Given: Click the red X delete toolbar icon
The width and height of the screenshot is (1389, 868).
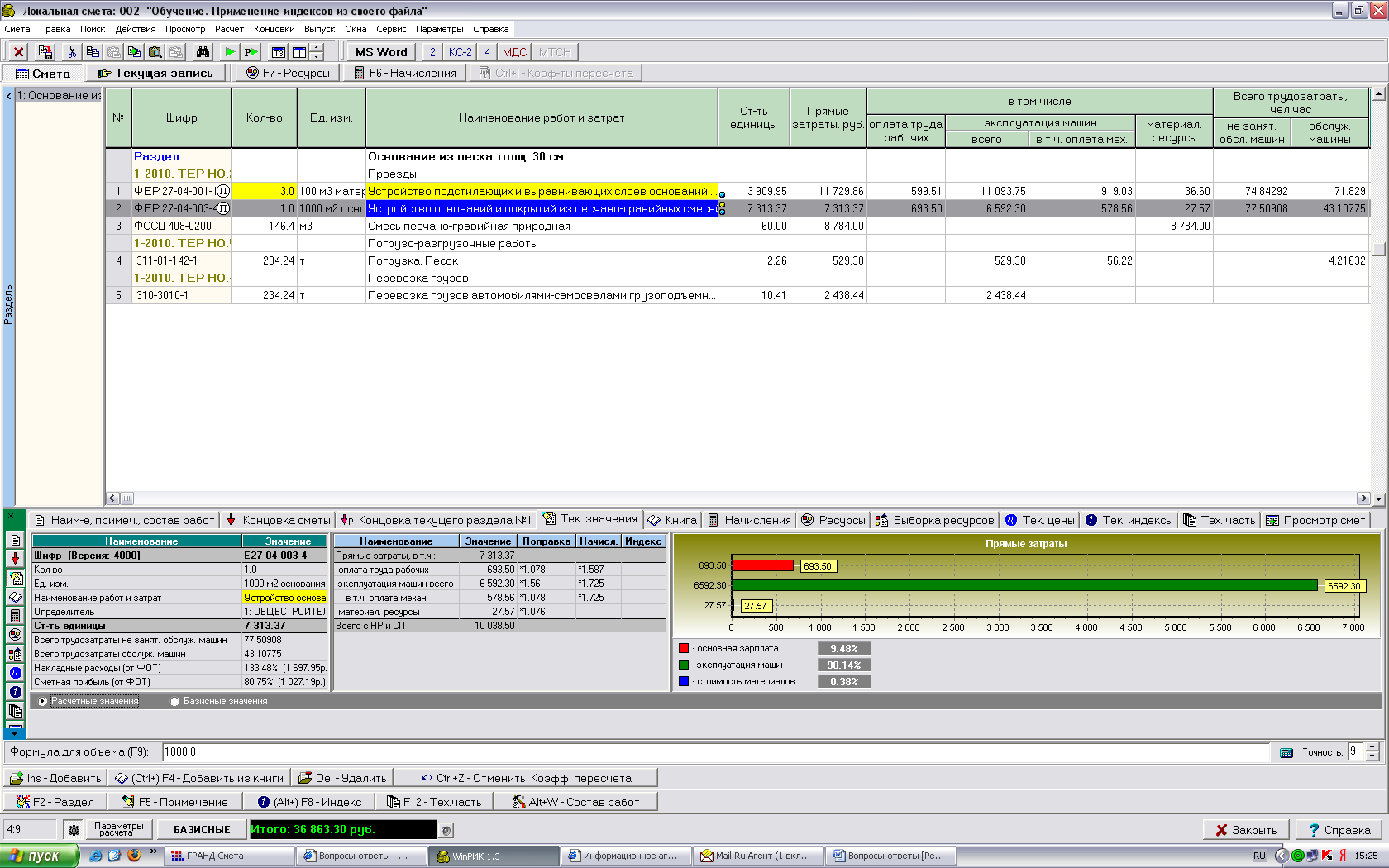Looking at the screenshot, I should pyautogui.click(x=19, y=52).
